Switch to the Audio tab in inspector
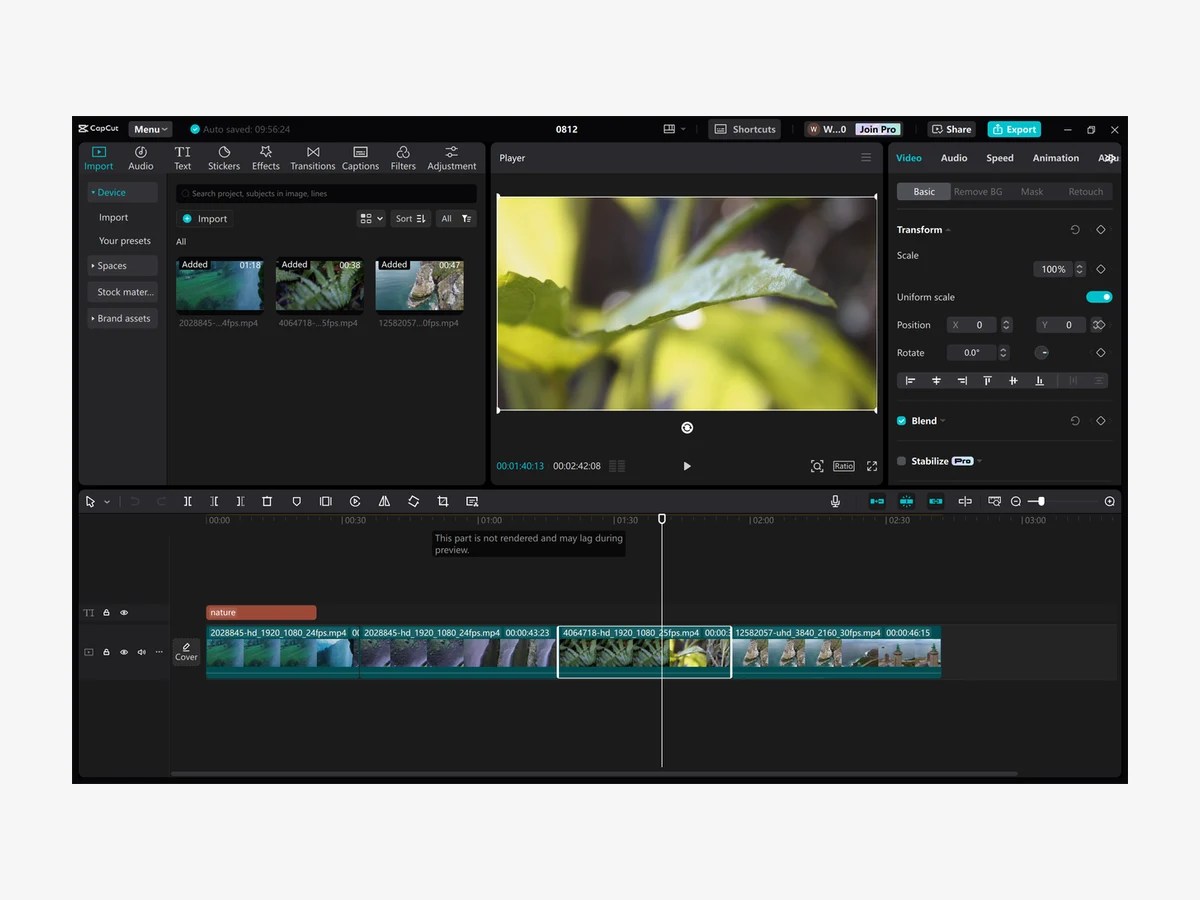 click(954, 158)
